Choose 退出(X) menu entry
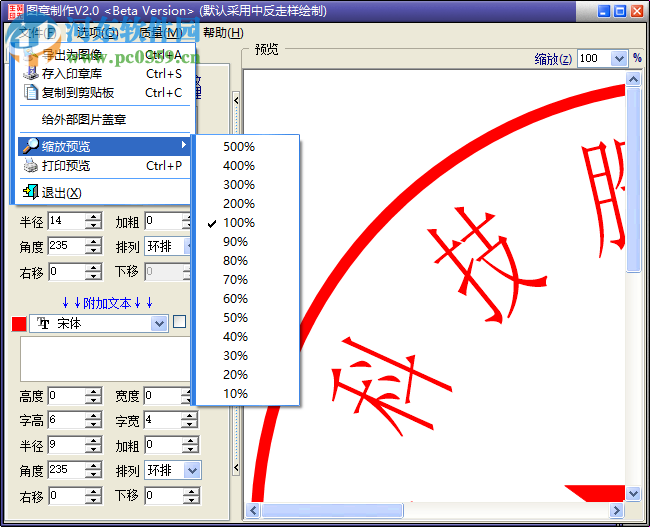 [x=104, y=192]
